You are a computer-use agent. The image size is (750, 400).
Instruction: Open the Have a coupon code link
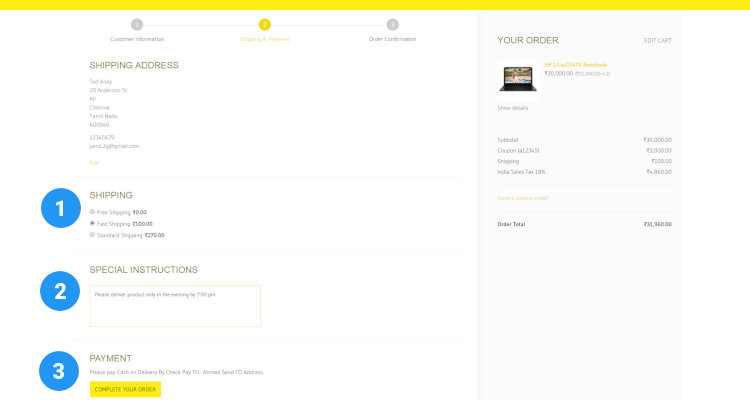[x=523, y=198]
